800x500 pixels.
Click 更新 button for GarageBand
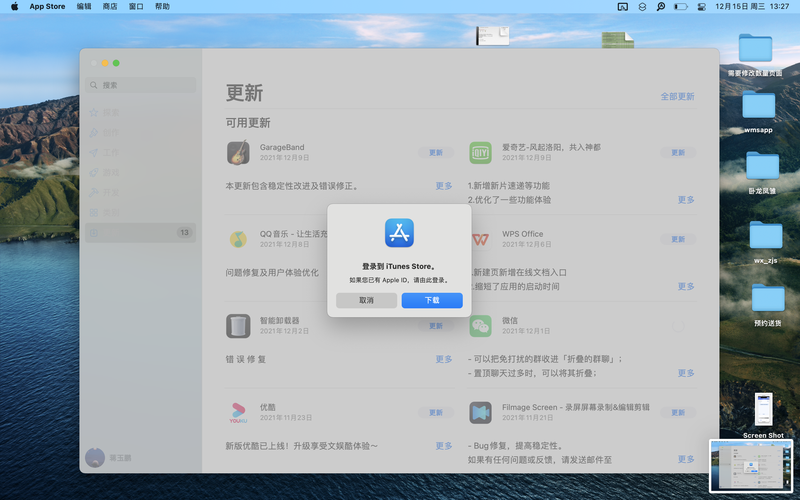tap(436, 153)
